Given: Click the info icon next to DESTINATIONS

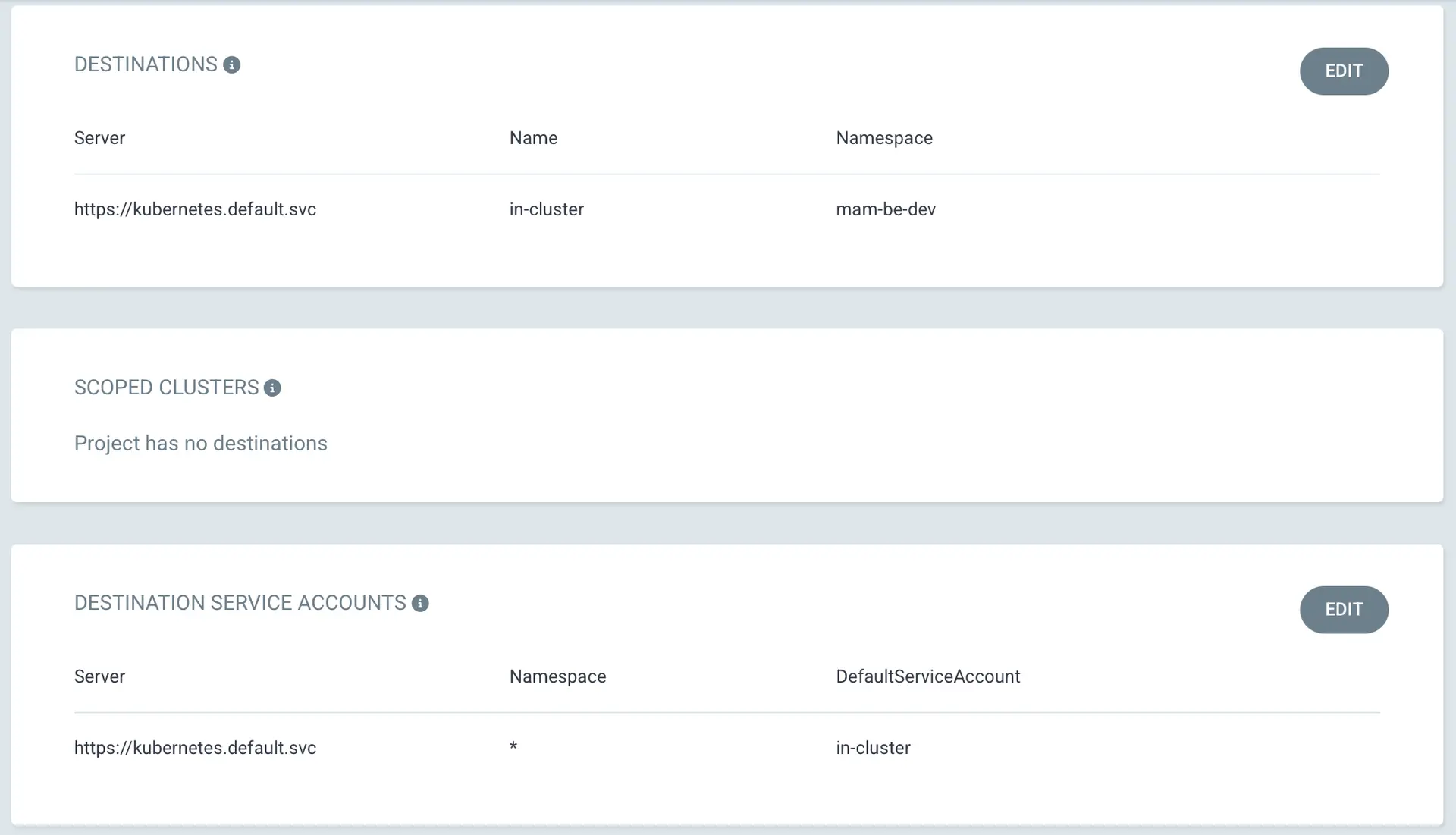Looking at the screenshot, I should coord(232,65).
